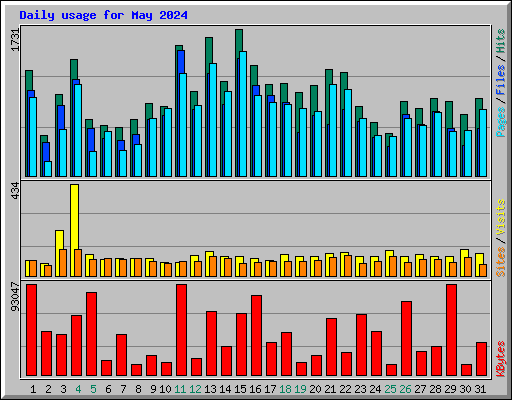Click the Pages legend label

tap(500, 122)
